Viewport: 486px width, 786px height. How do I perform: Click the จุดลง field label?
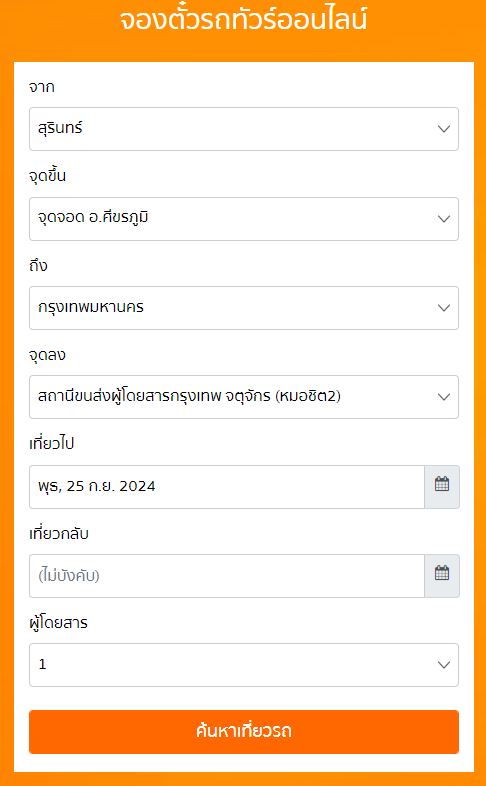tap(47, 355)
